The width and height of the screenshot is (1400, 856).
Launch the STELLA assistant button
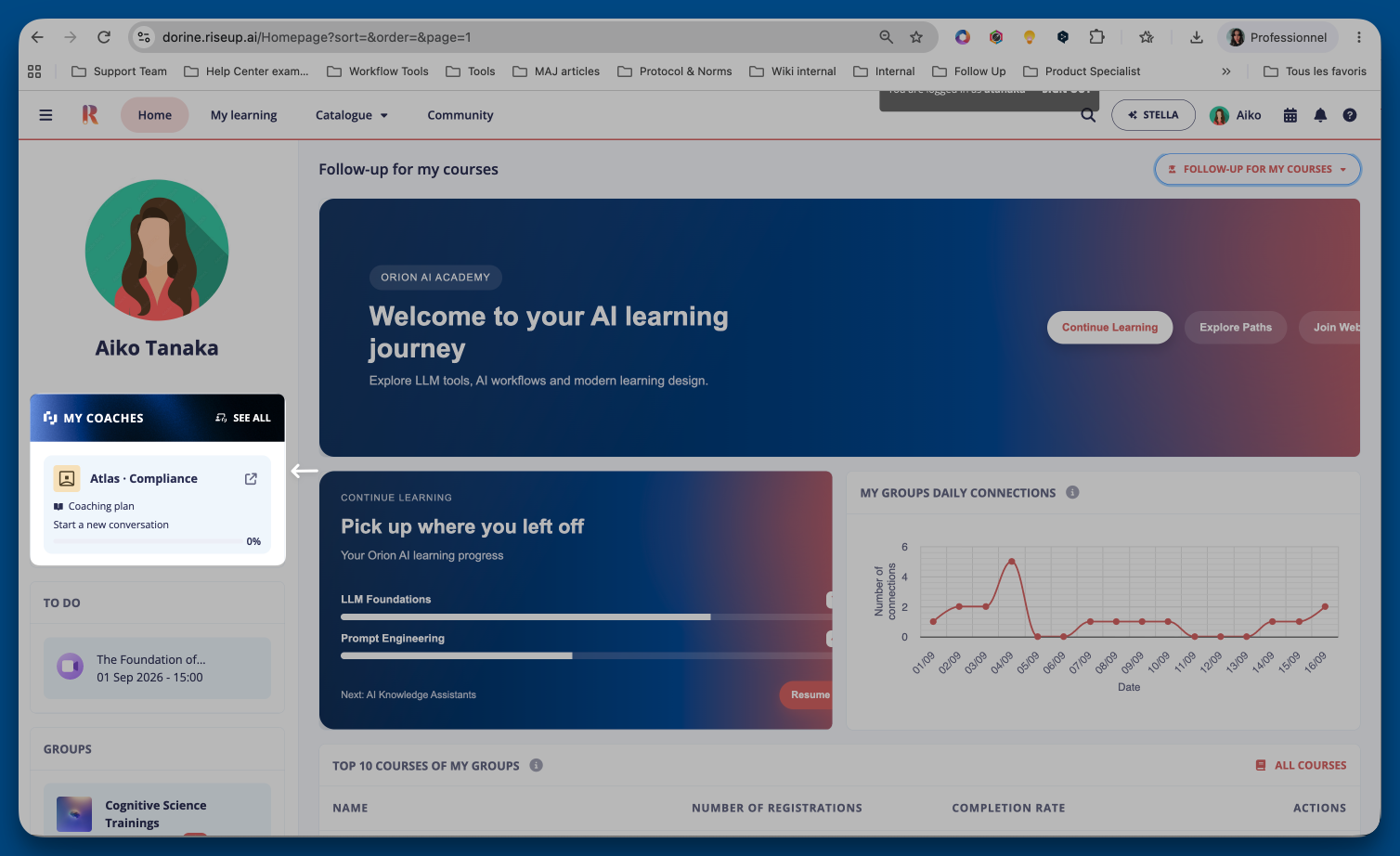click(1153, 115)
